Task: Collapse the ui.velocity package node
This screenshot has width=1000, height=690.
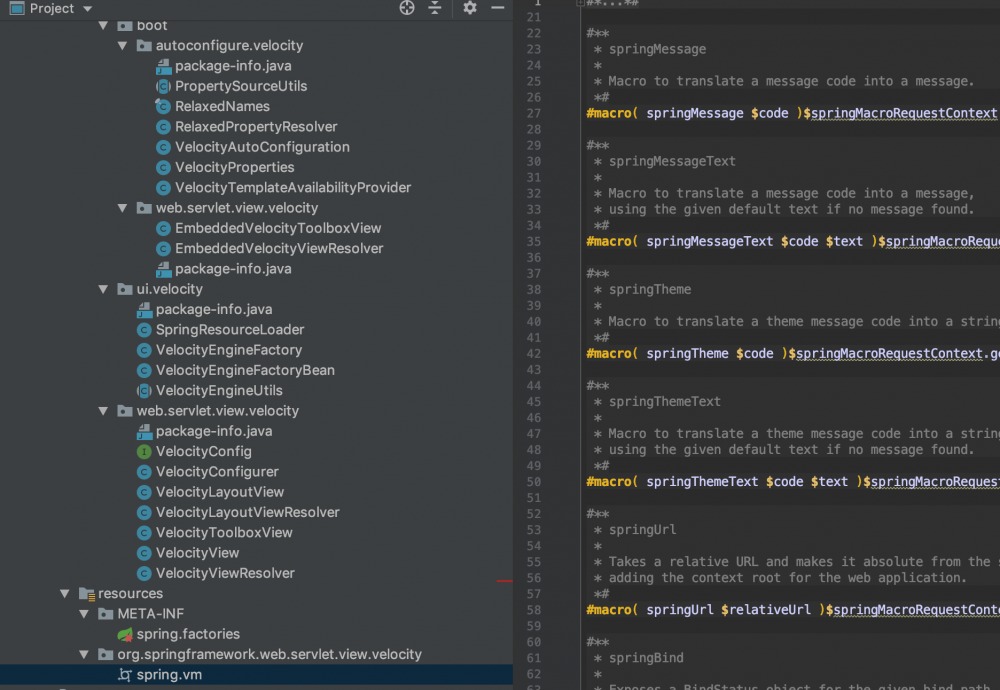Action: [103, 289]
